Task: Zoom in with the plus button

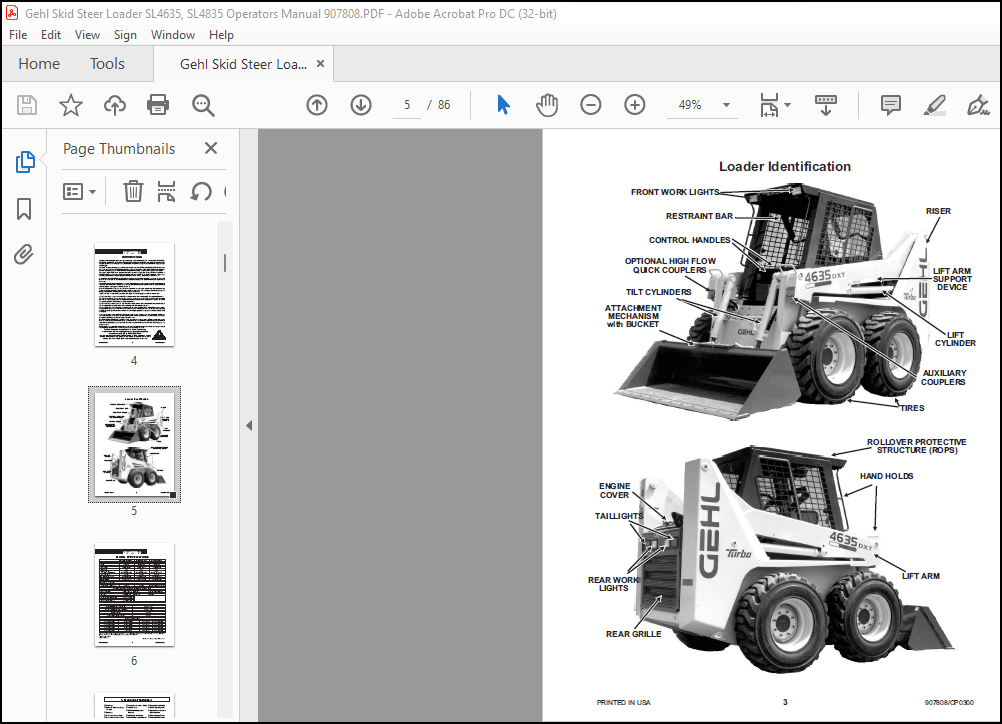Action: (x=635, y=105)
